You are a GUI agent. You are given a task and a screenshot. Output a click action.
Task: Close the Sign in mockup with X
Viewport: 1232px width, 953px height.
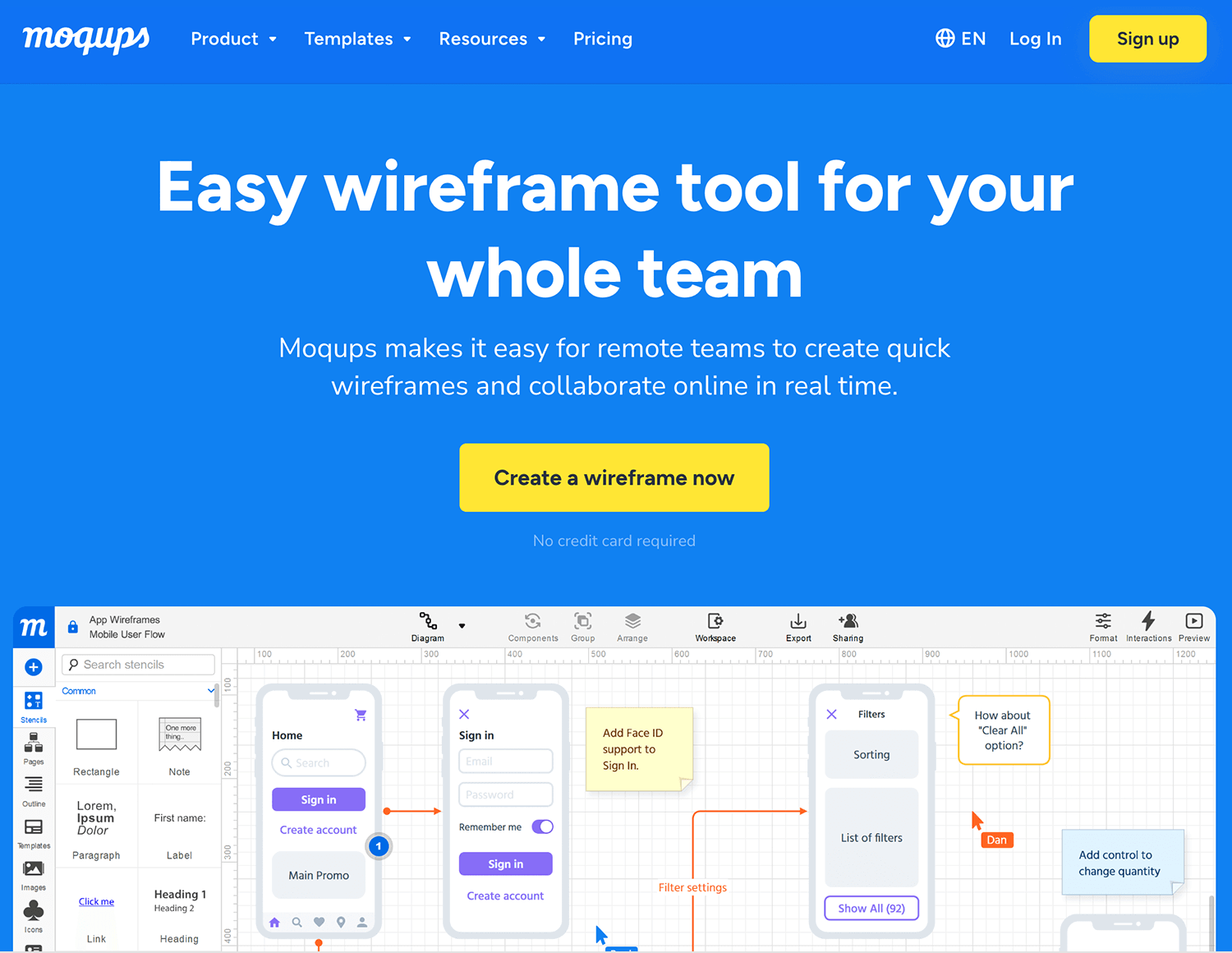point(464,714)
